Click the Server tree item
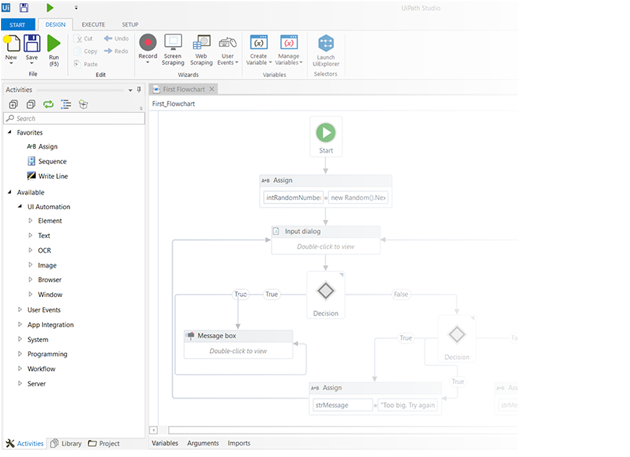The width and height of the screenshot is (630, 457). coord(37,383)
